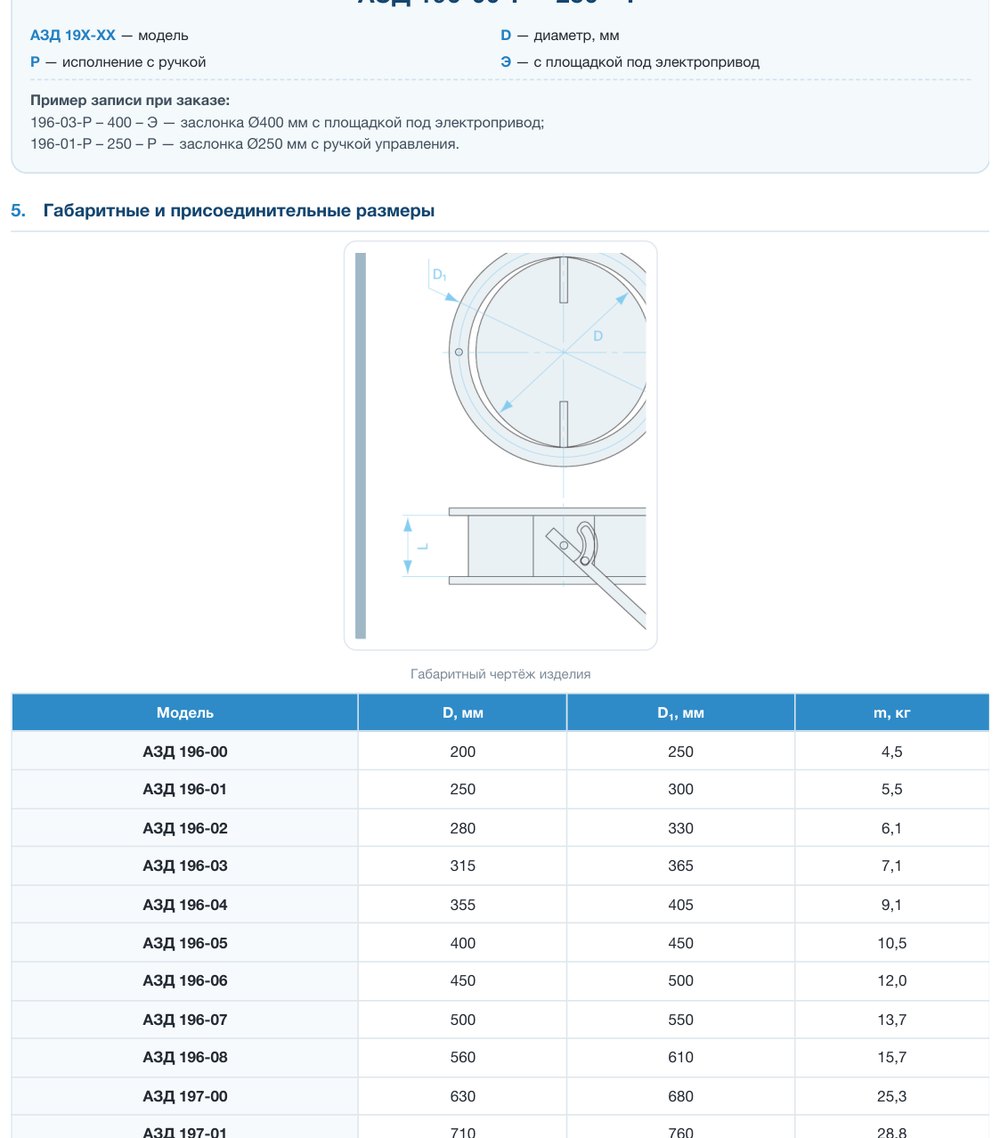The image size is (1000, 1138).
Task: Select the 'АЗД 196-07' model cell
Action: 185,1020
